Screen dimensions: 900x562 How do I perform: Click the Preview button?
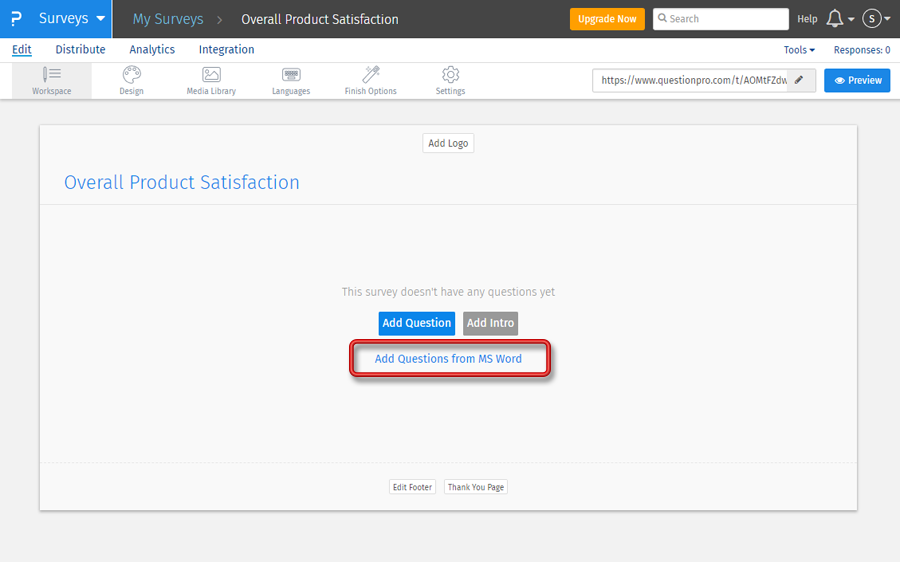point(858,80)
